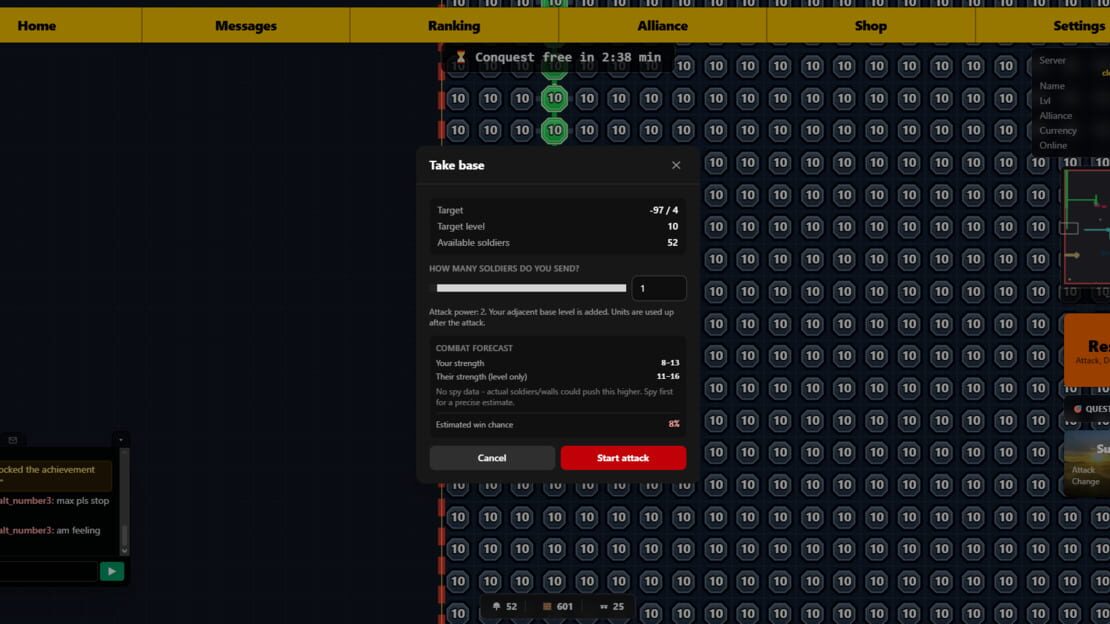Switch to the Ranking tab
This screenshot has width=1110, height=624.
[x=454, y=25]
